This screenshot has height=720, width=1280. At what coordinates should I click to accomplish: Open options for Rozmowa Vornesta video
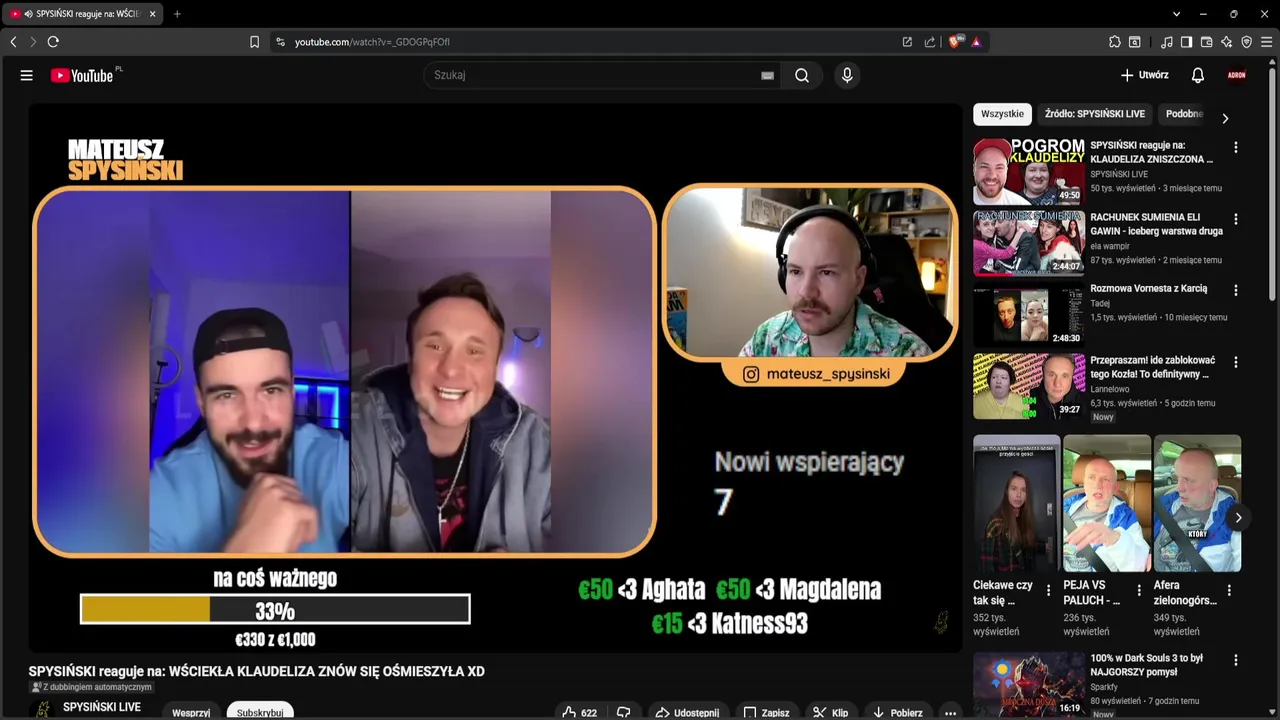pyautogui.click(x=1236, y=290)
